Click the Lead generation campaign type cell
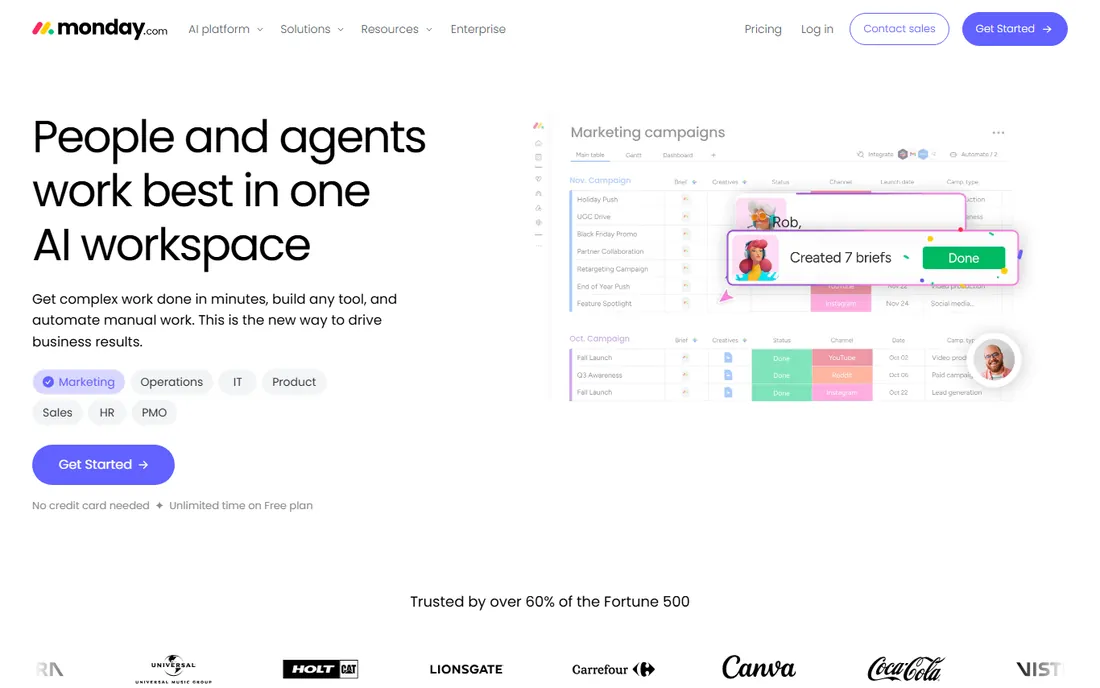The height and width of the screenshot is (688, 1100). (x=956, y=393)
